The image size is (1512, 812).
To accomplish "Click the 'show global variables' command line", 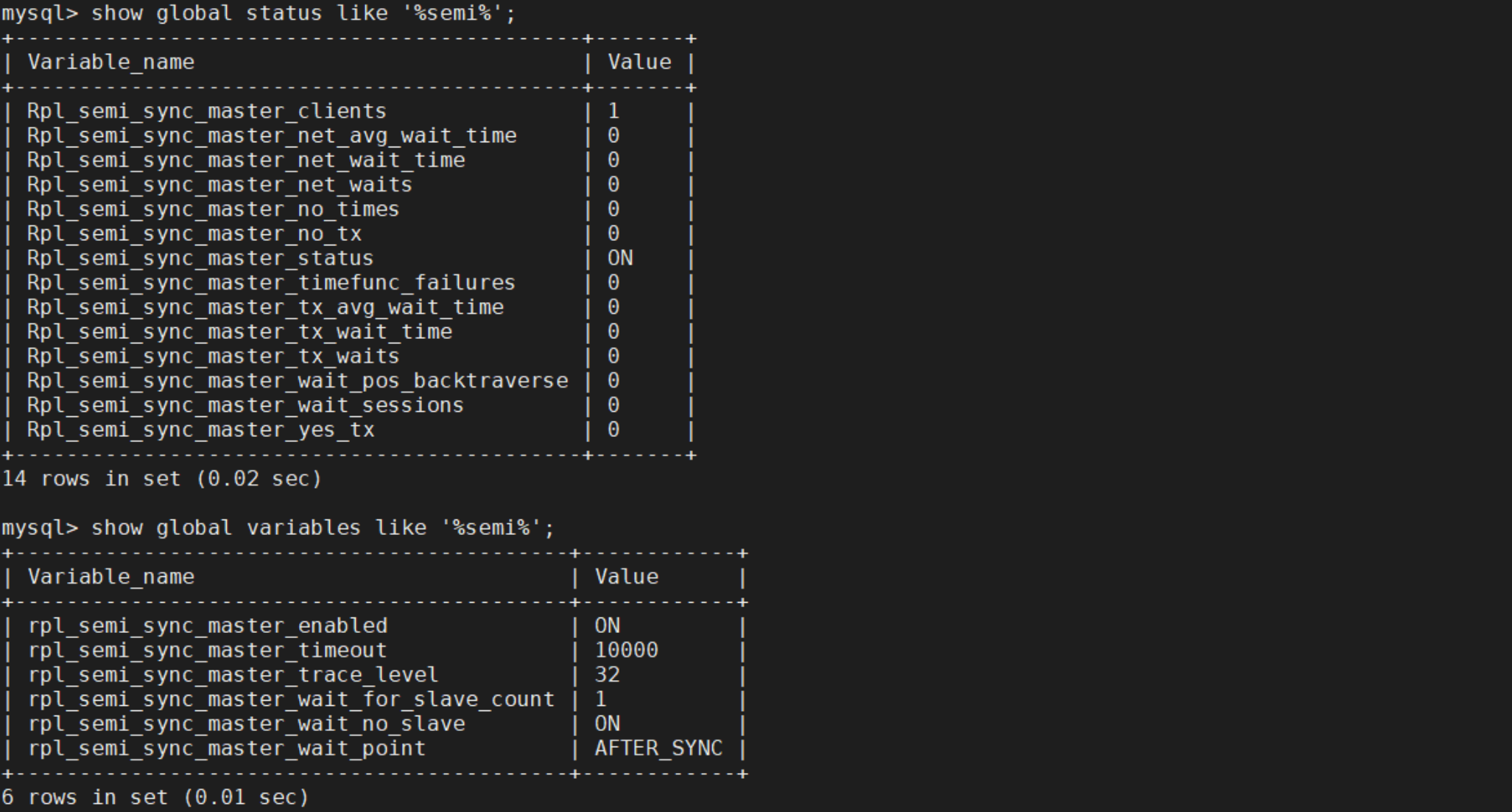I will pos(278,528).
